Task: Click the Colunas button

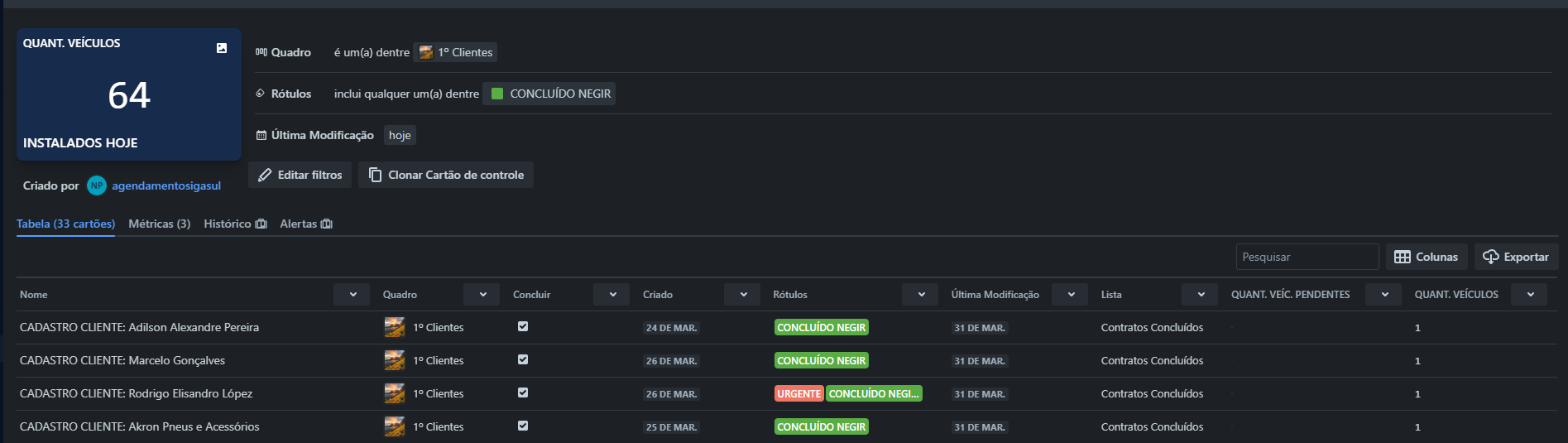Action: [1427, 257]
